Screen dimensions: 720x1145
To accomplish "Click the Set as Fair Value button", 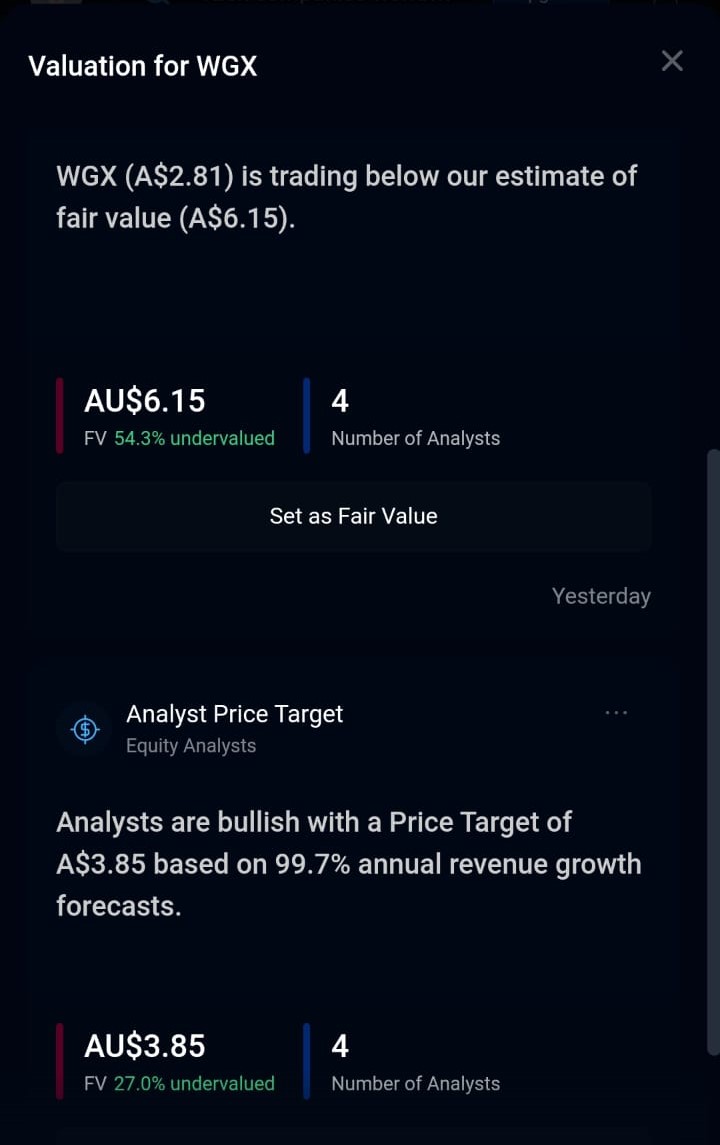I will coord(353,516).
